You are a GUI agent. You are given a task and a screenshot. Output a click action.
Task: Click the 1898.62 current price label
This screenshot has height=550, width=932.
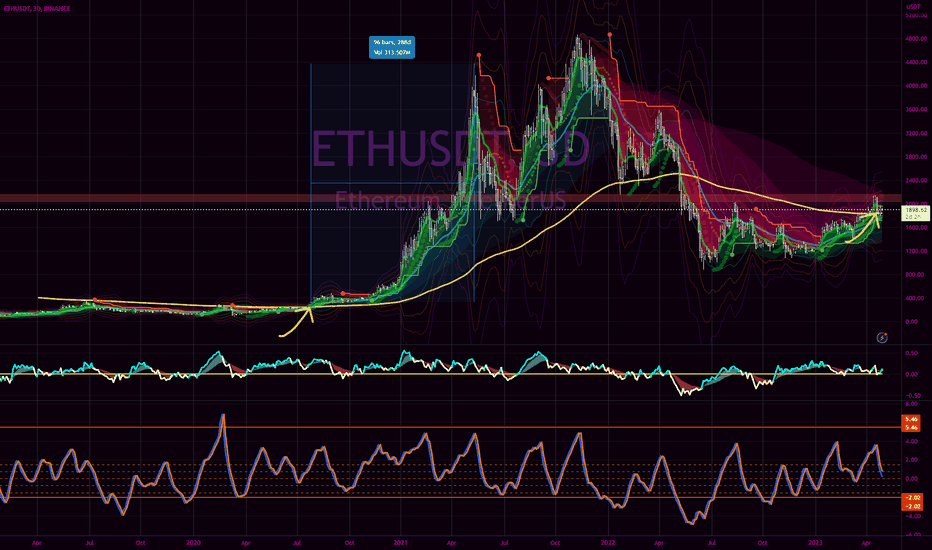point(915,213)
